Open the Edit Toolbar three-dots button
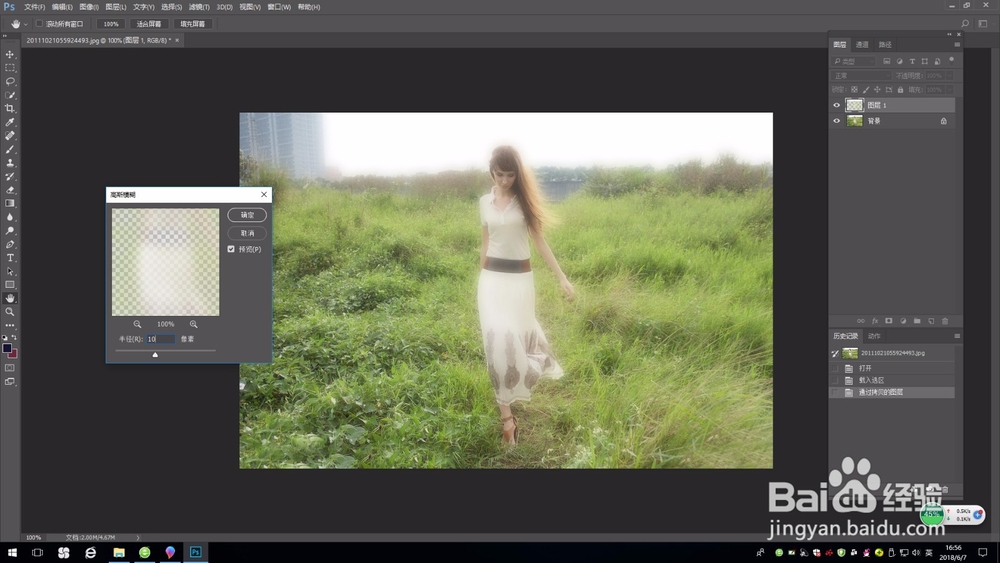1000x563 pixels. point(10,325)
